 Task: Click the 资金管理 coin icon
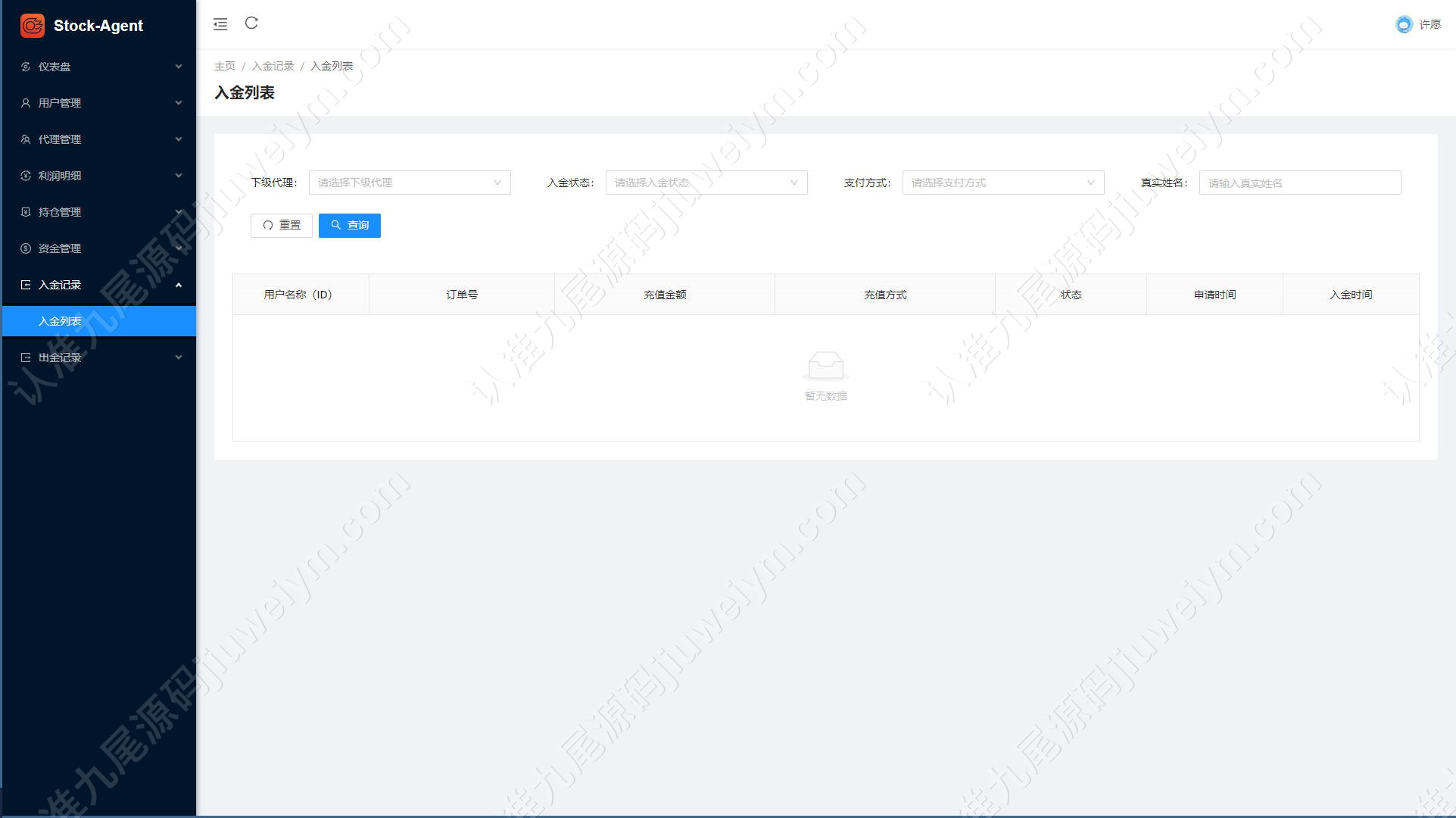coord(26,248)
